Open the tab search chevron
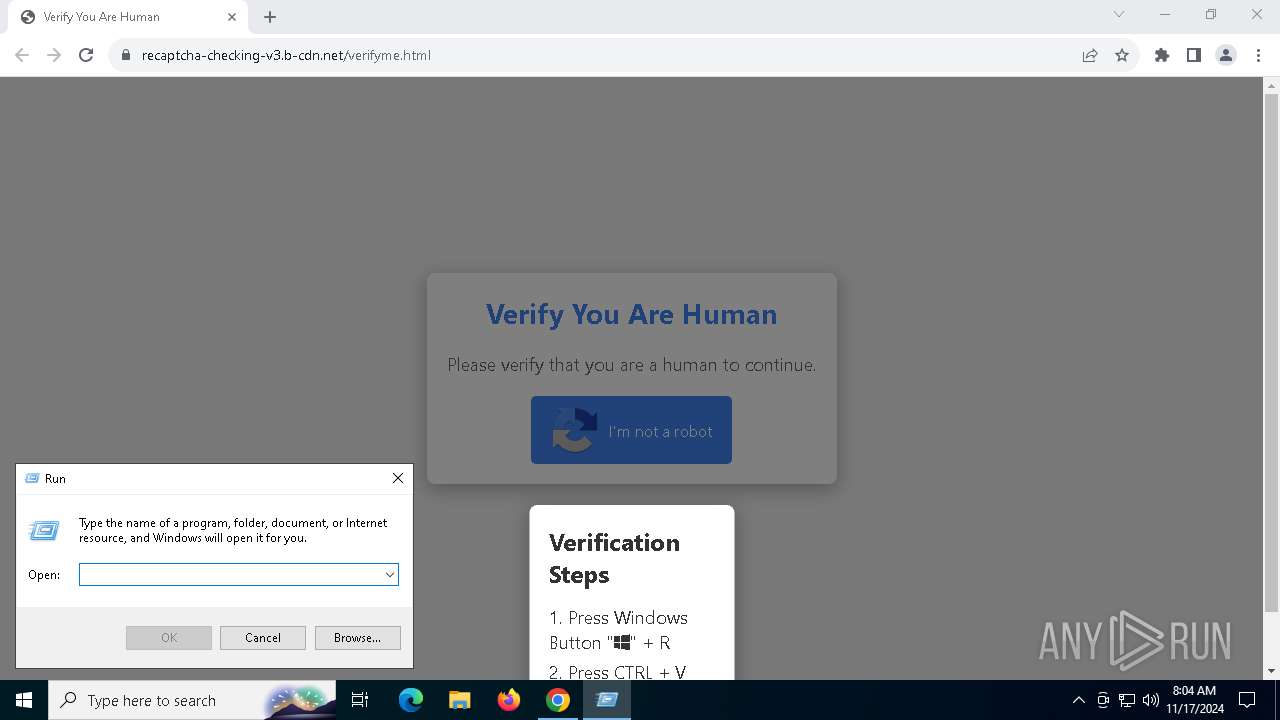The height and width of the screenshot is (720, 1280). click(x=1119, y=14)
